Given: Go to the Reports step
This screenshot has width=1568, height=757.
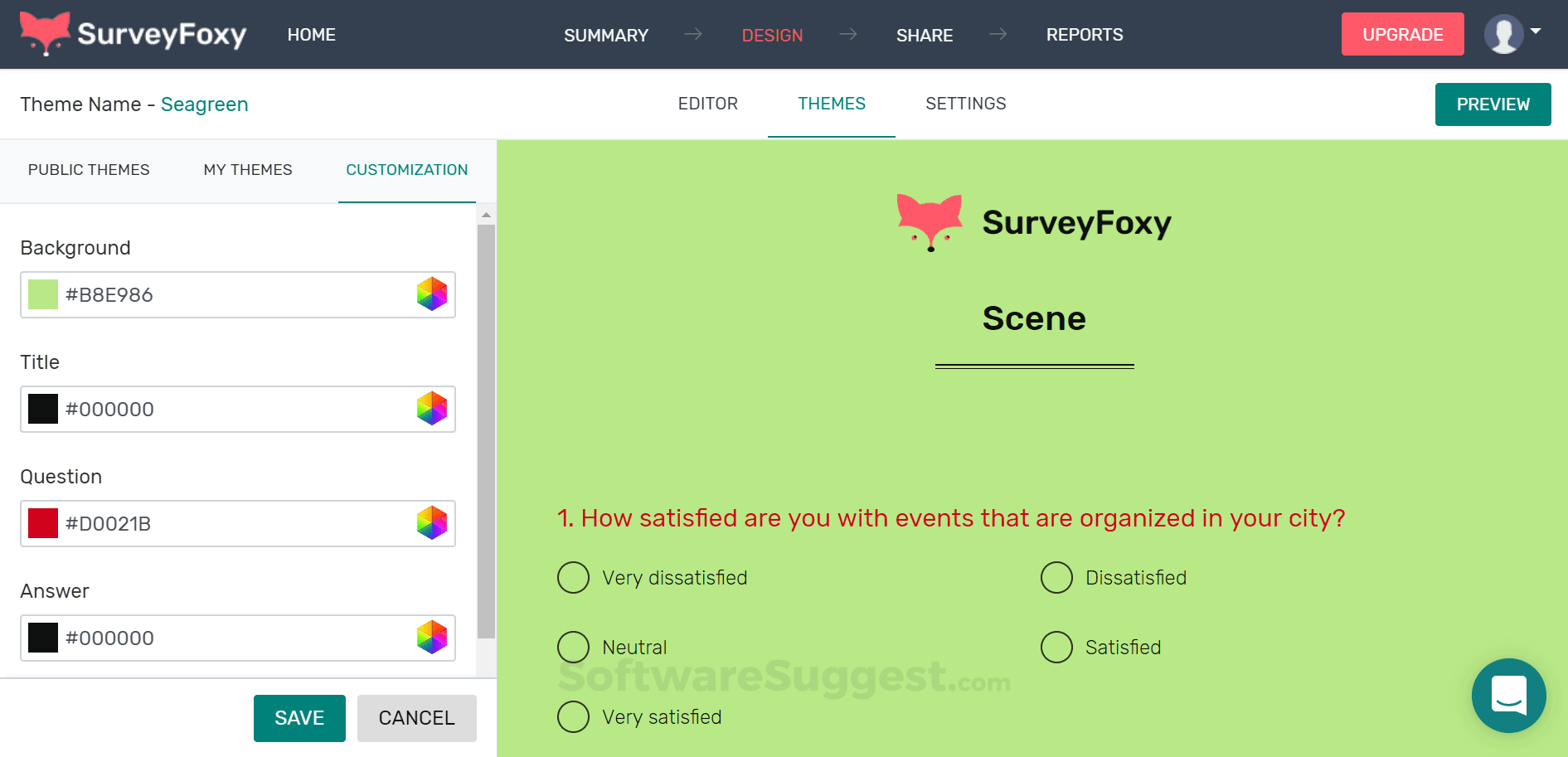Looking at the screenshot, I should 1084,35.
